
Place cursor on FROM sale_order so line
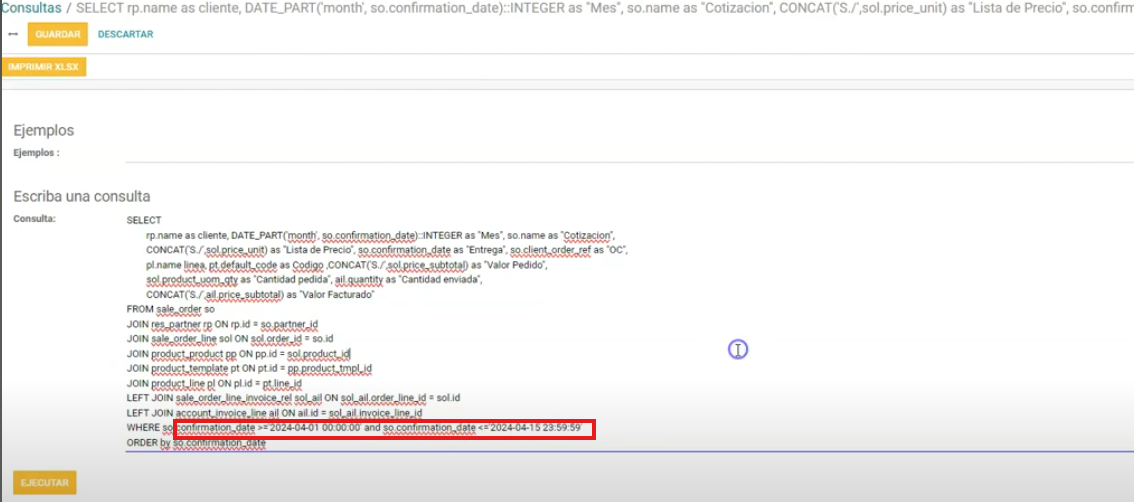(171, 309)
